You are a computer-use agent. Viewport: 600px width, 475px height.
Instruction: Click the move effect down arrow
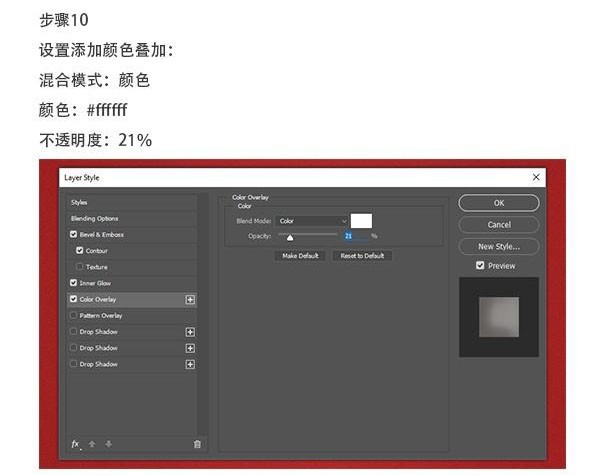[108, 443]
